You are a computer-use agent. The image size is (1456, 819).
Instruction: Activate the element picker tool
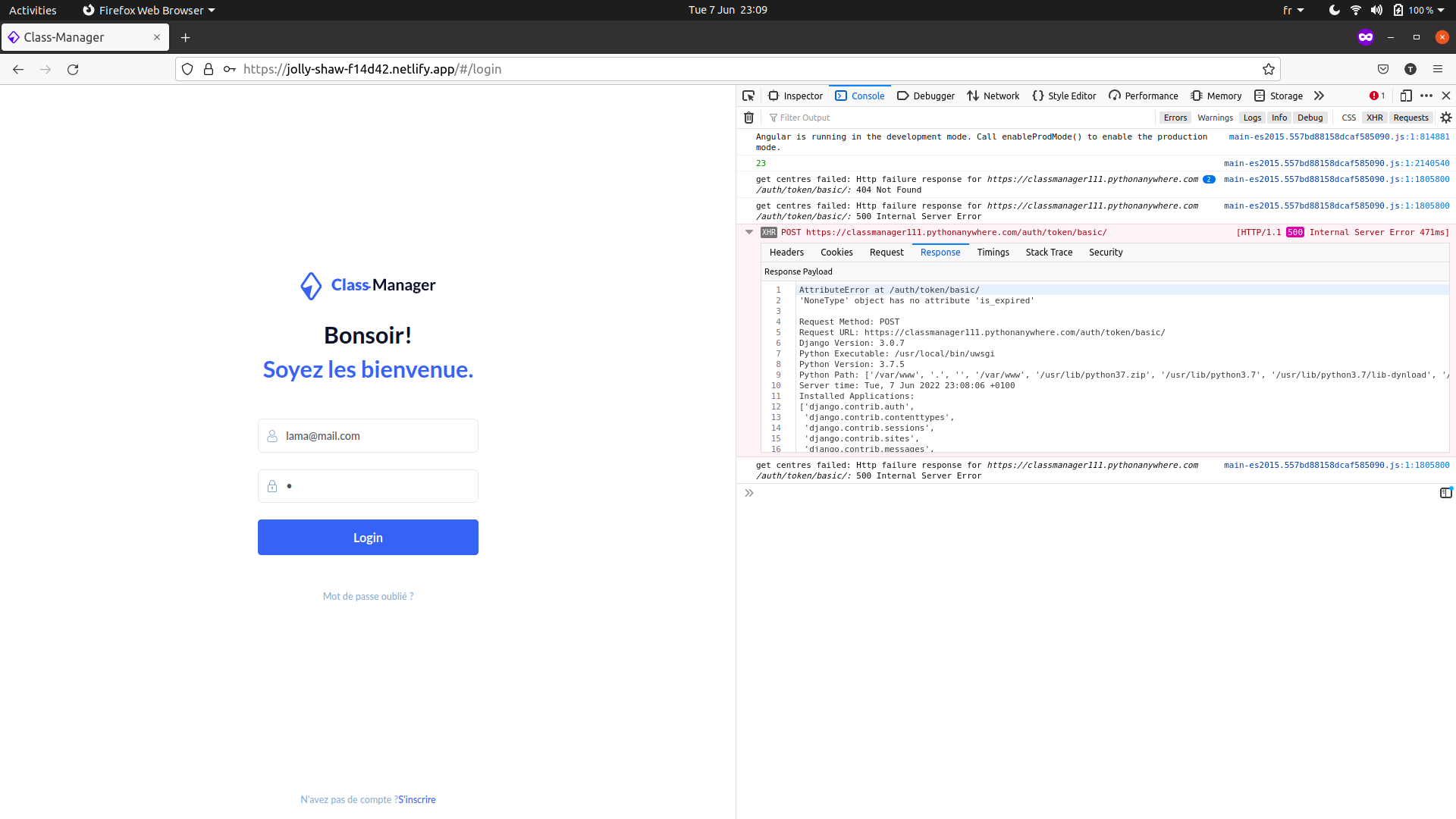click(x=748, y=96)
